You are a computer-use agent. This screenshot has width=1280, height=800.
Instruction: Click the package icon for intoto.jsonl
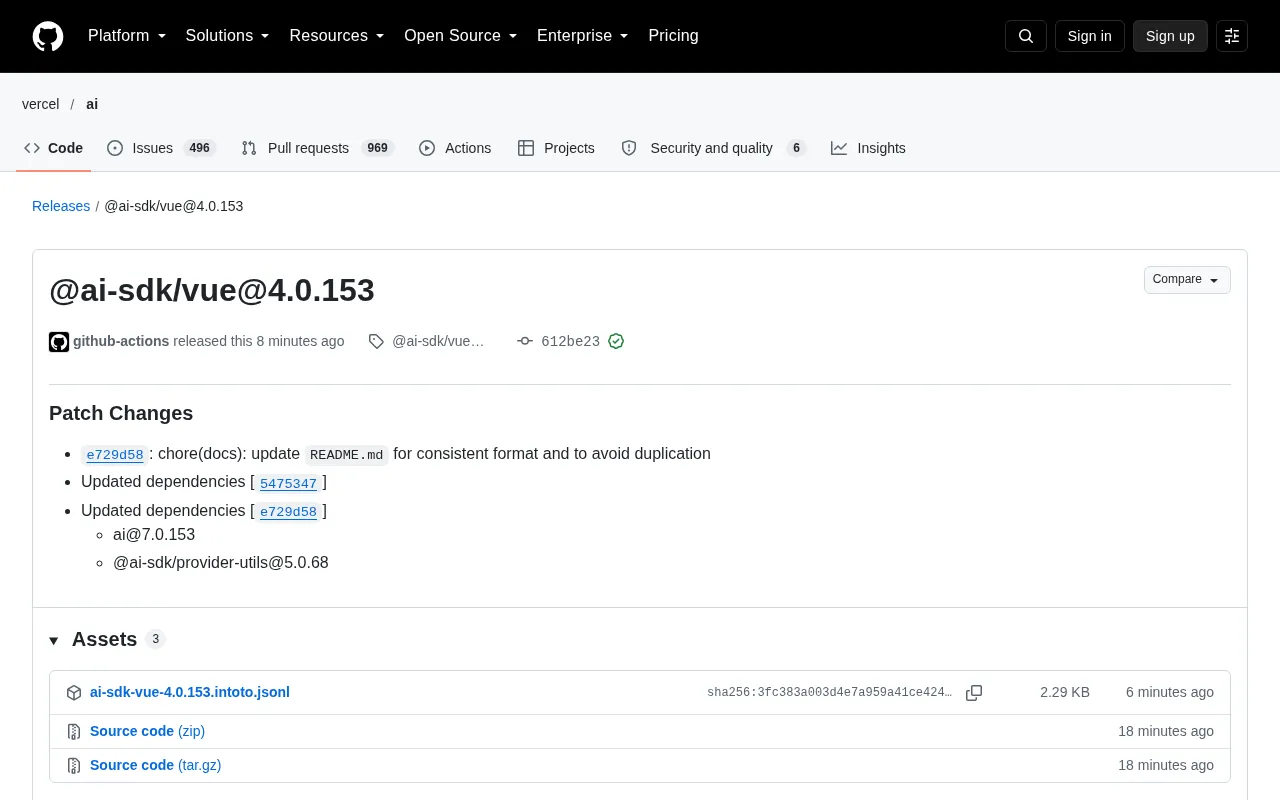pos(74,692)
